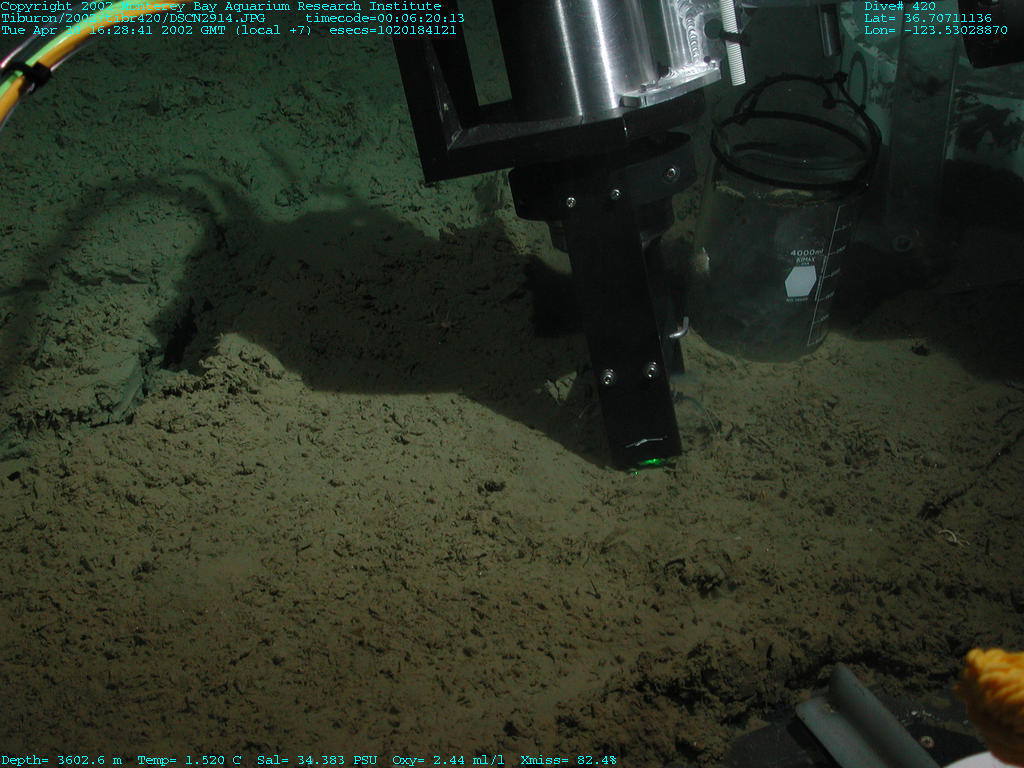Screen dimensions: 1024x768
Task: Click the Xmiss= 82.4% reading
Action: pyautogui.click(x=568, y=760)
